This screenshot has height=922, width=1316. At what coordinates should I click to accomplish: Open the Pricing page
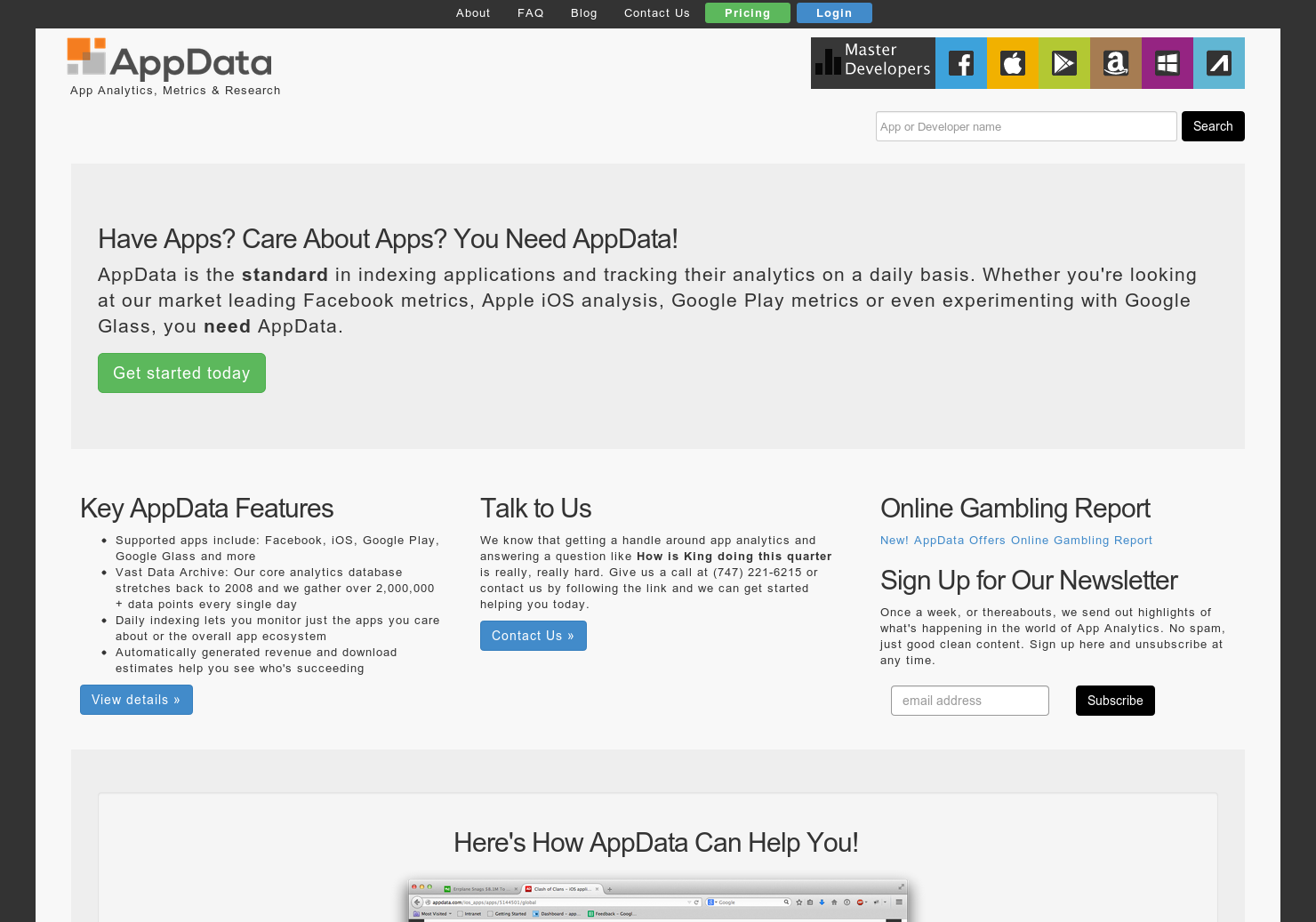747,12
